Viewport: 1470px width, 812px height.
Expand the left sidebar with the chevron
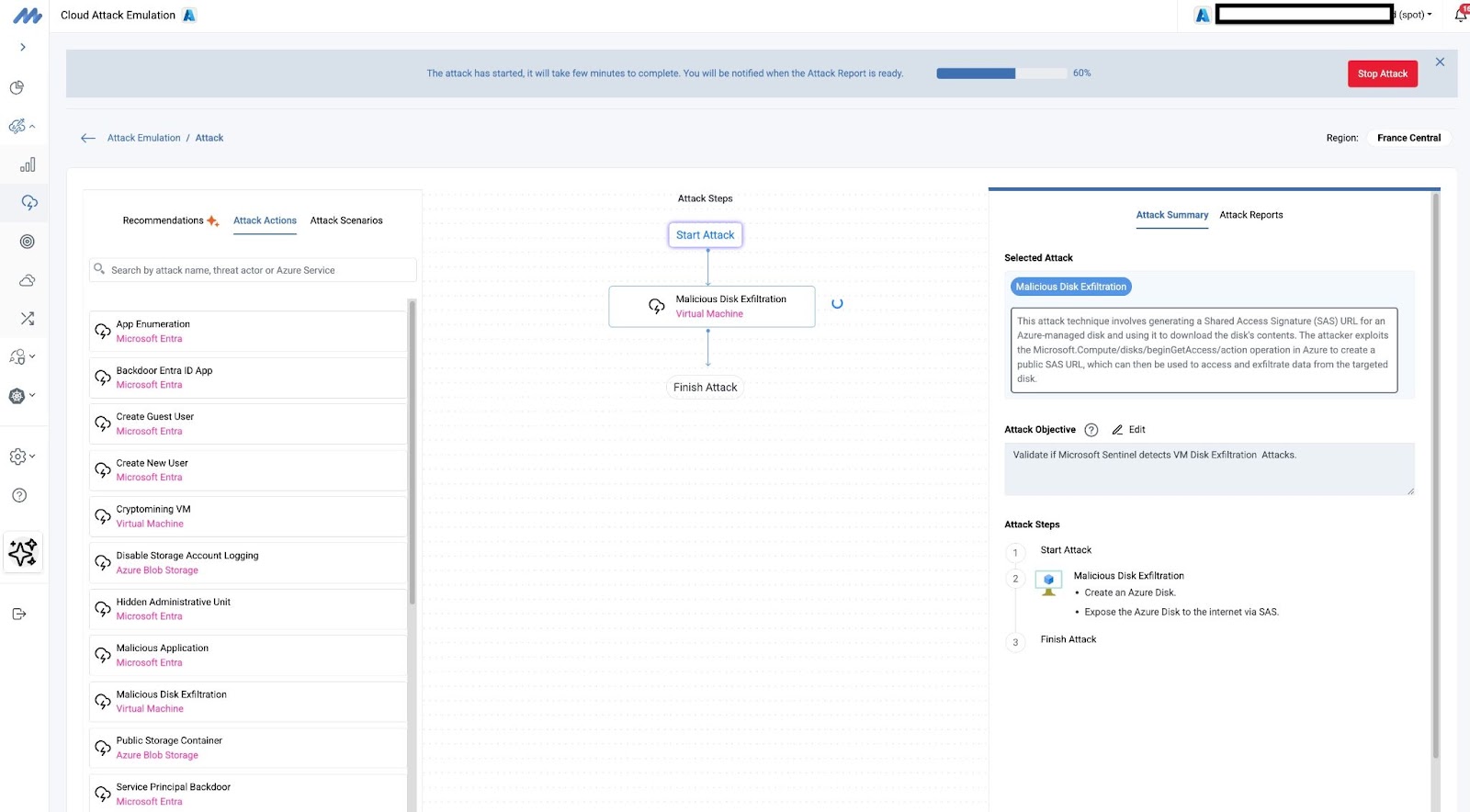tap(23, 47)
